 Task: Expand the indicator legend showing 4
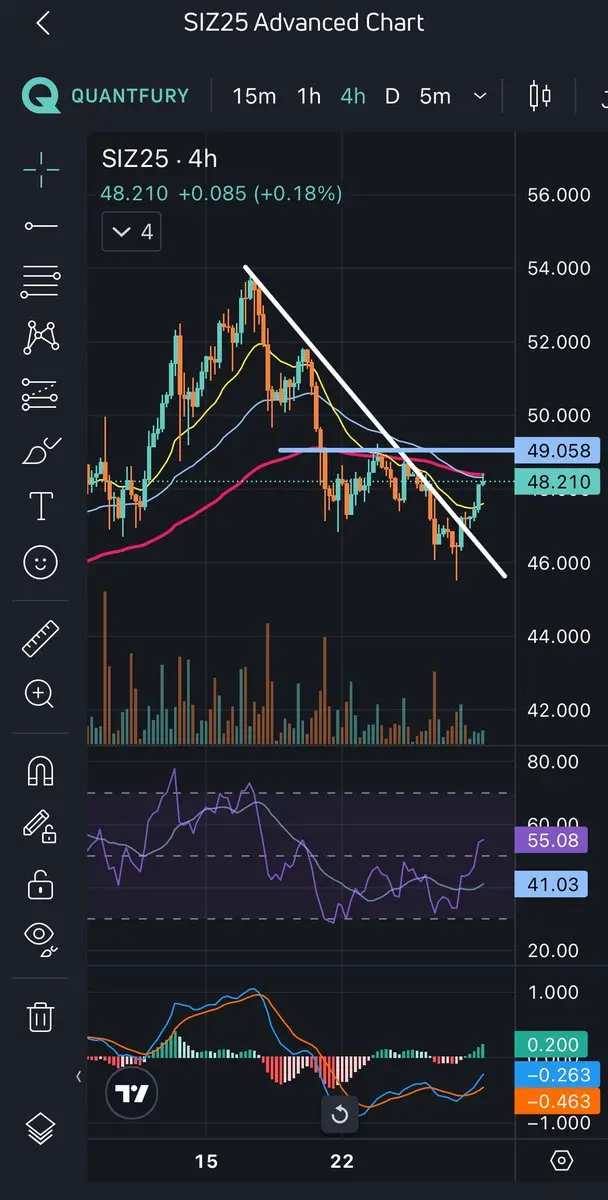(x=132, y=232)
